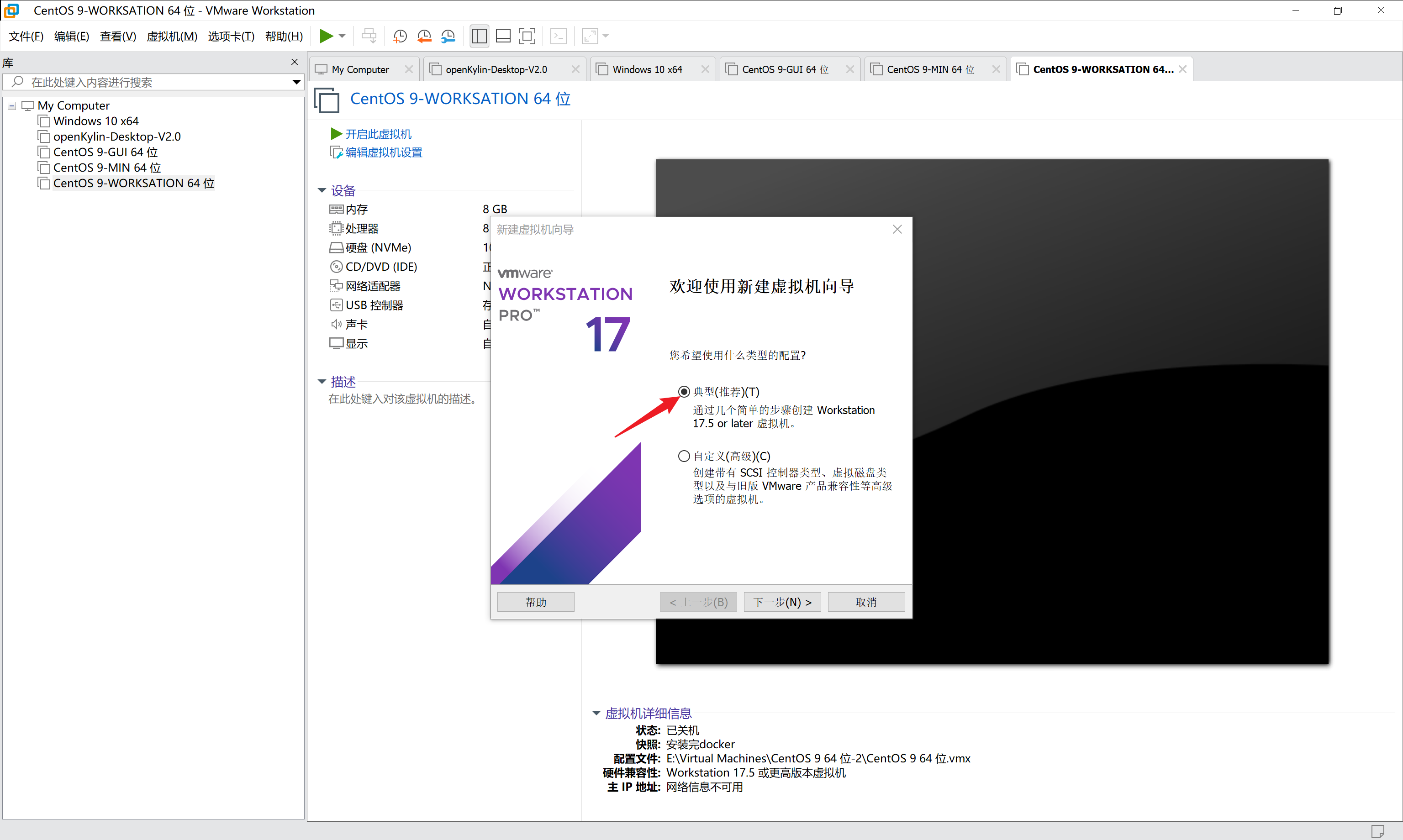Image resolution: width=1403 pixels, height=840 pixels.
Task: Click the stretch guest display icon
Action: click(x=590, y=36)
